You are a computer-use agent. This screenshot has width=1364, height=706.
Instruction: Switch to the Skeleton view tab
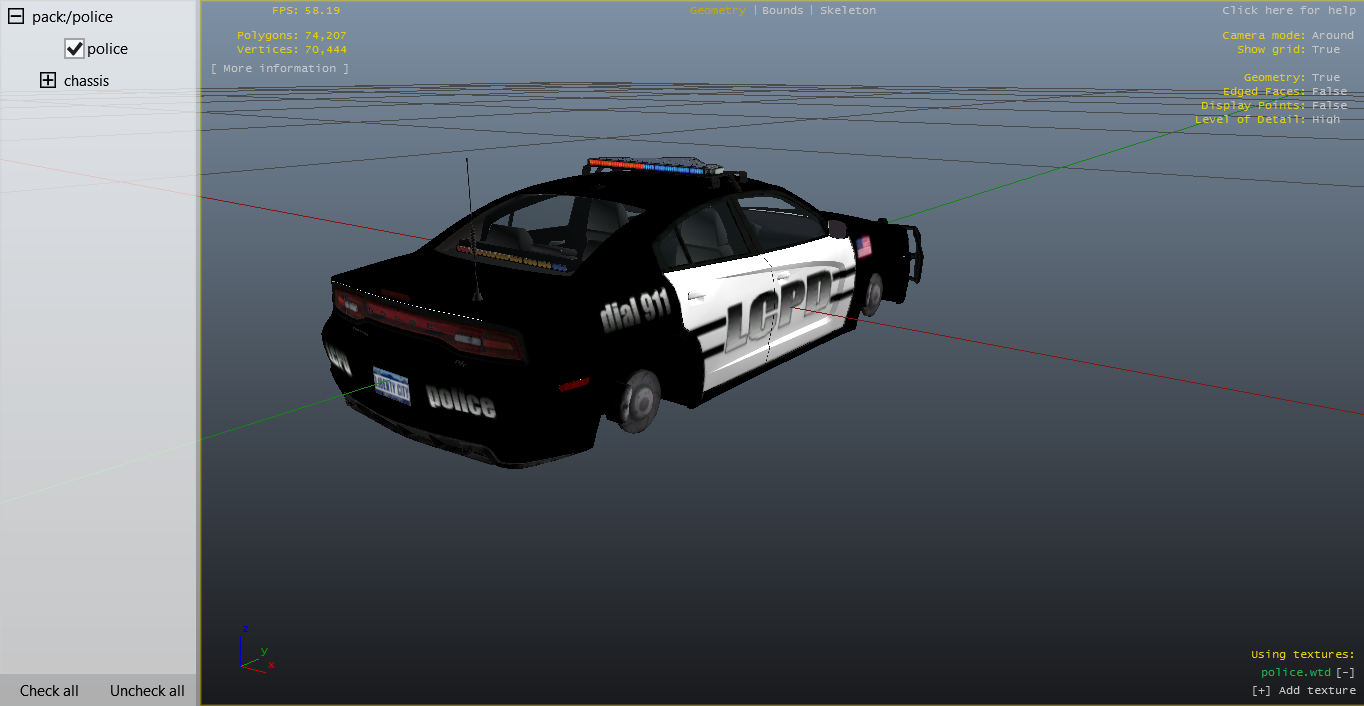point(848,11)
